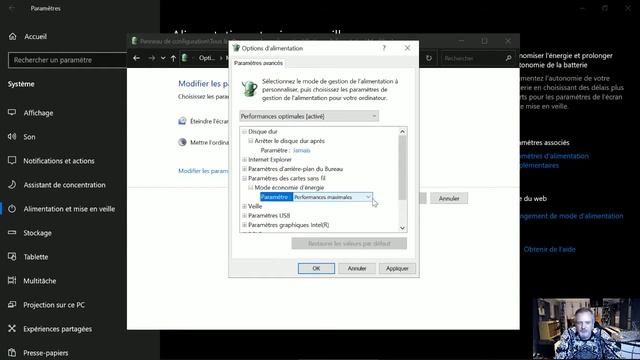The height and width of the screenshot is (360, 640).
Task: Open Obtenir de l'aide link
Action: click(x=549, y=249)
